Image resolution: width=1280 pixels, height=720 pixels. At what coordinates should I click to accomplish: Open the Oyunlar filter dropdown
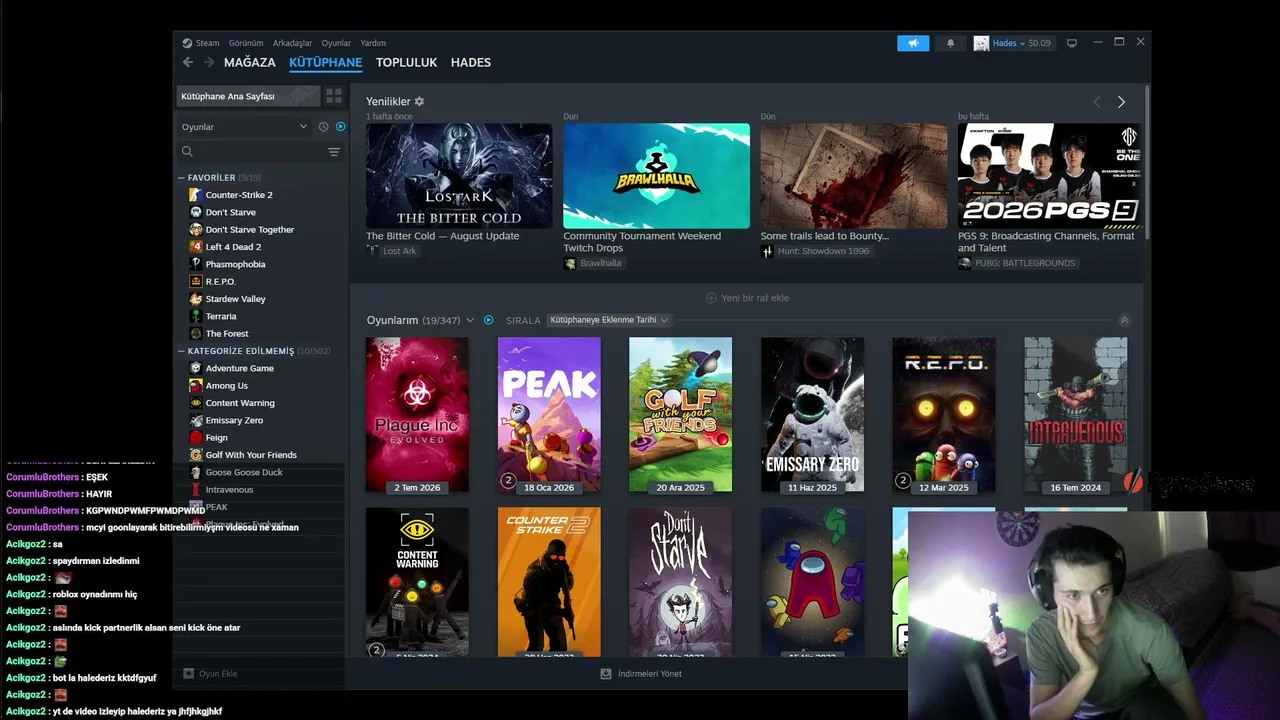[x=244, y=127]
